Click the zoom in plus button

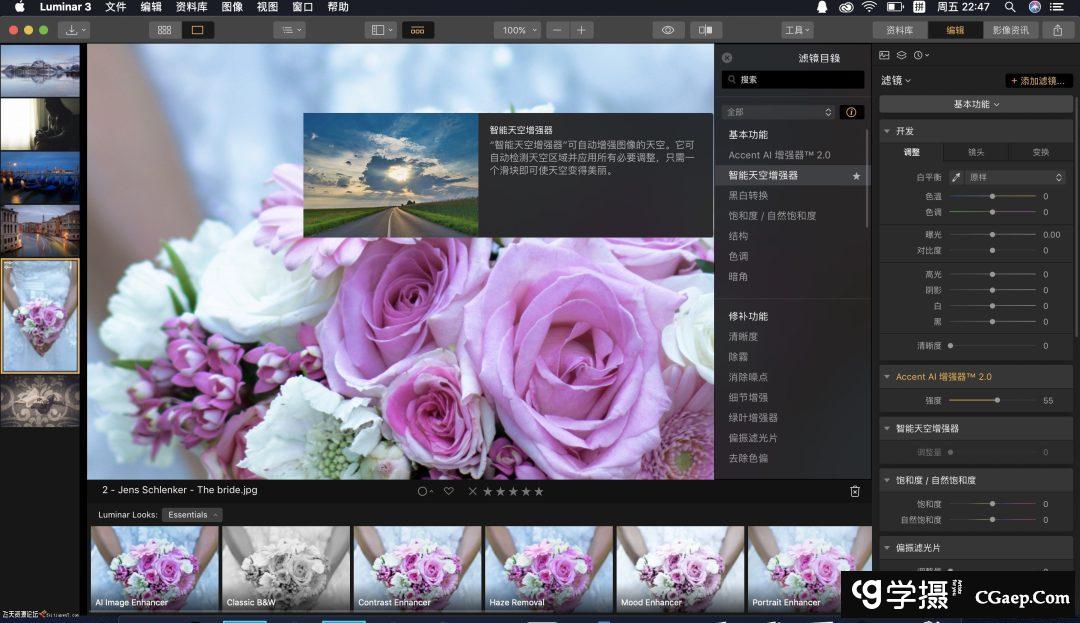582,30
